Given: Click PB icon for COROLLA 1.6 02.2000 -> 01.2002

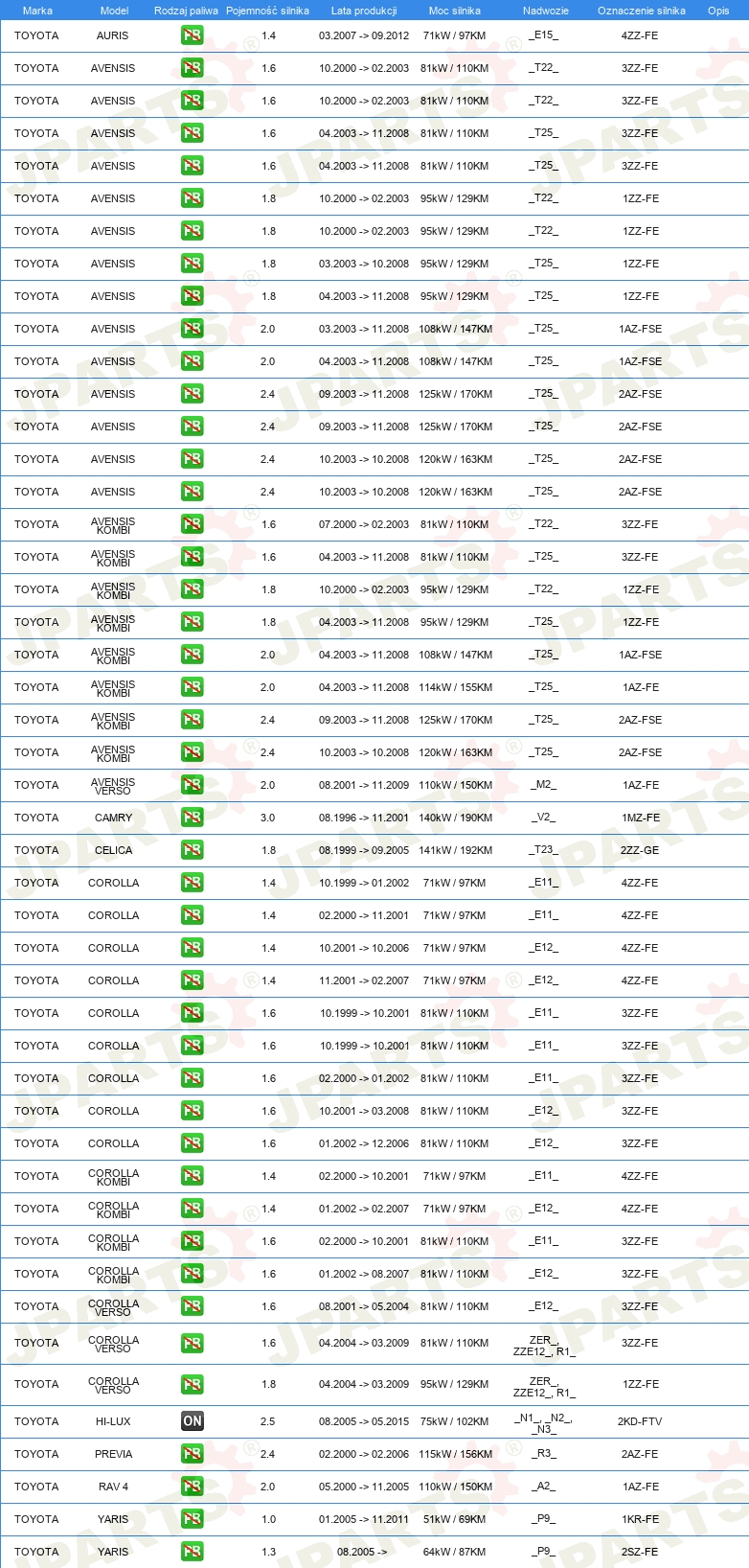Looking at the screenshot, I should pyautogui.click(x=193, y=1078).
